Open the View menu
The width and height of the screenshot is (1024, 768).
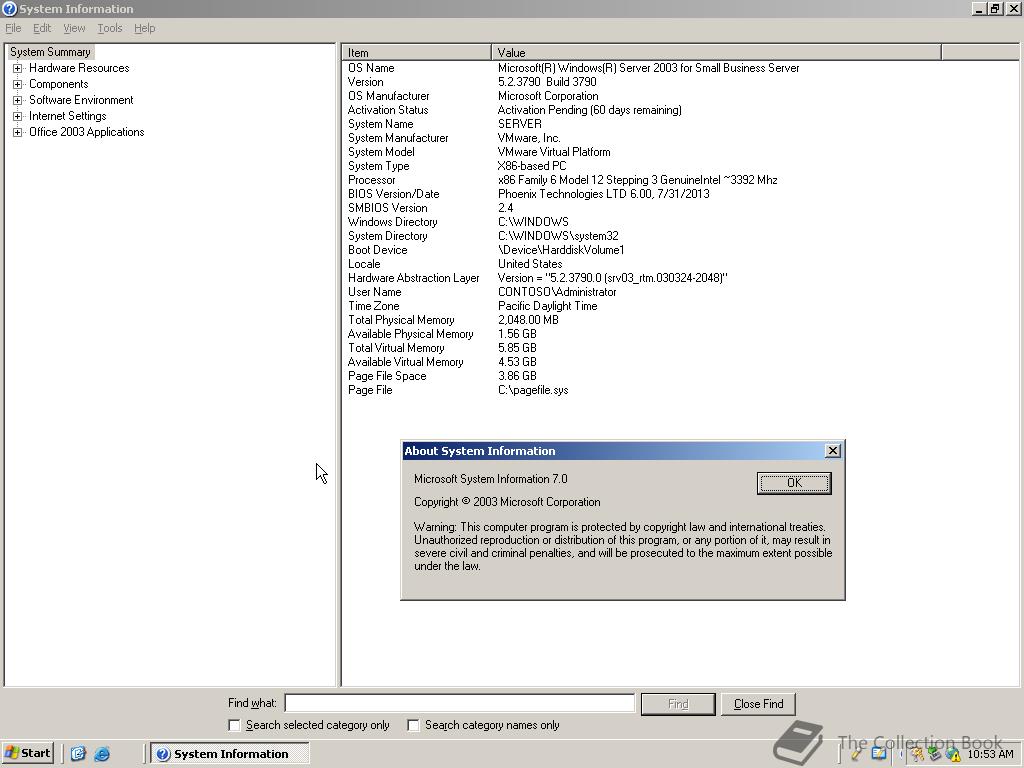point(74,28)
